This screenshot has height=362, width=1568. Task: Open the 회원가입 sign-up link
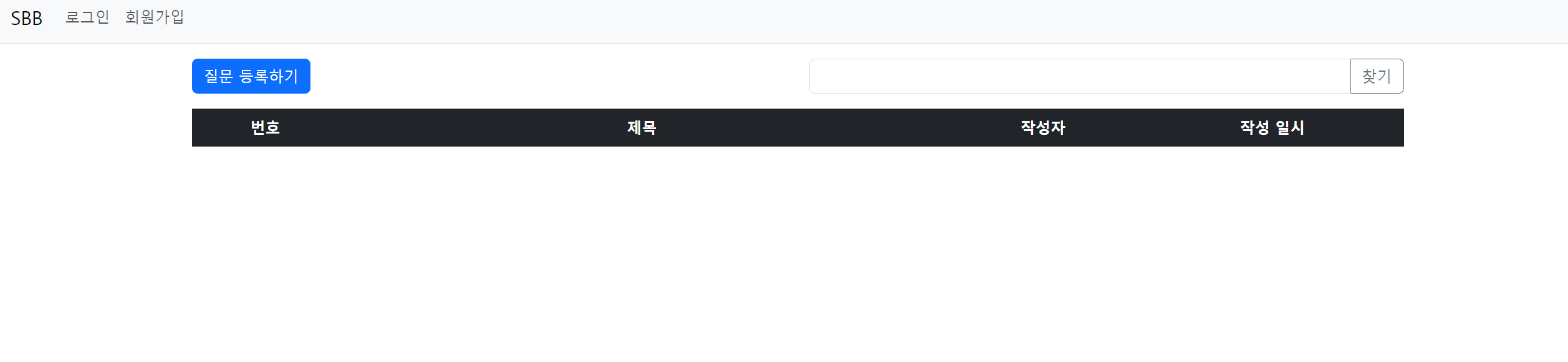click(x=155, y=17)
